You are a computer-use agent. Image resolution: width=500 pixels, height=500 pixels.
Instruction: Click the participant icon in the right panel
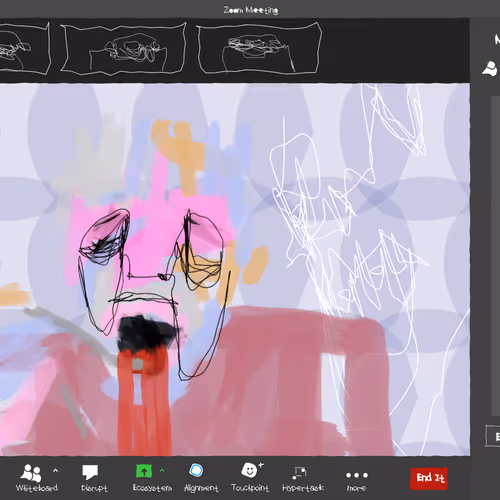491,68
